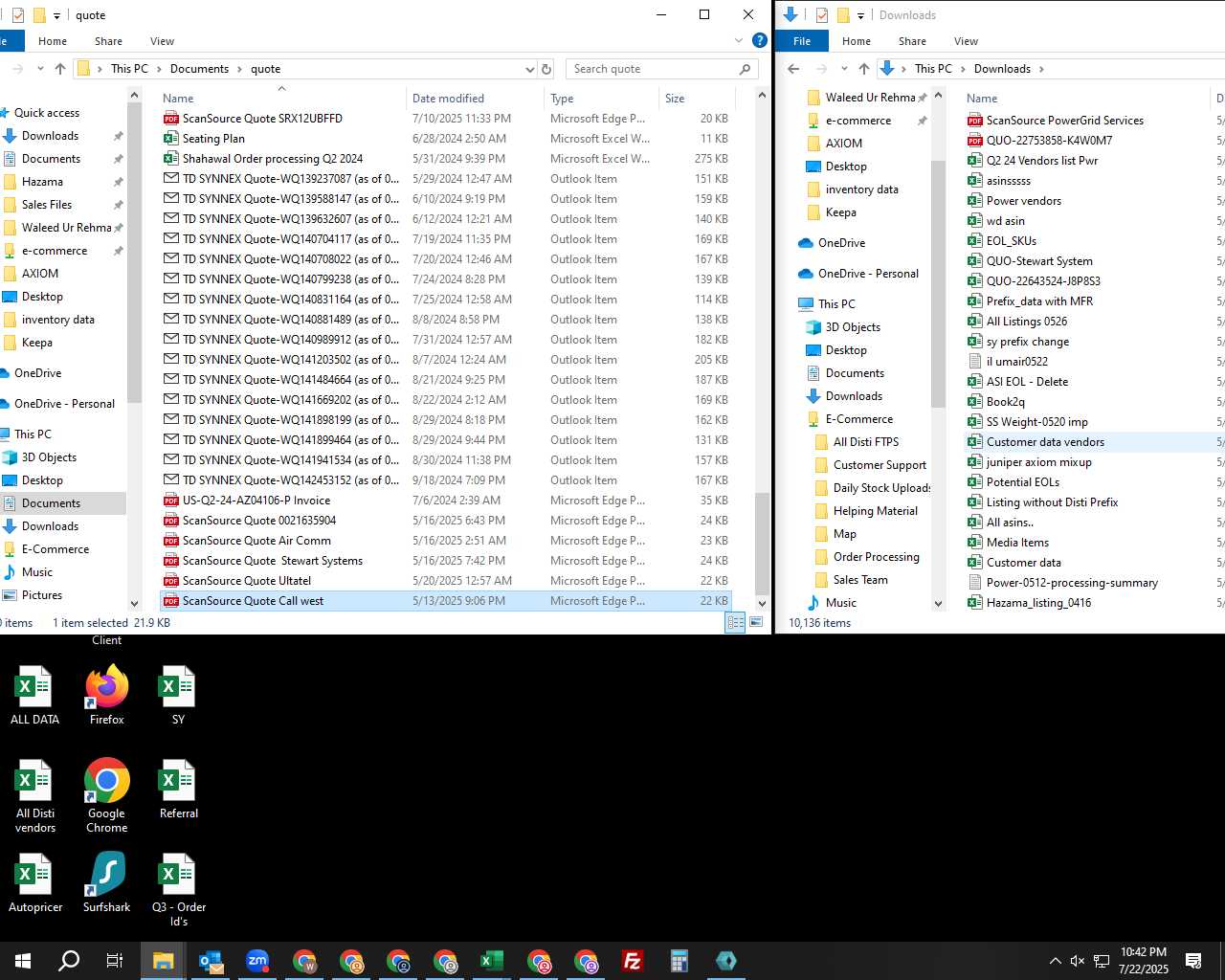Screen dimensions: 1225x980
Task: Open Quick Access Toolbar dropdown in quote window
Action: coord(56,15)
